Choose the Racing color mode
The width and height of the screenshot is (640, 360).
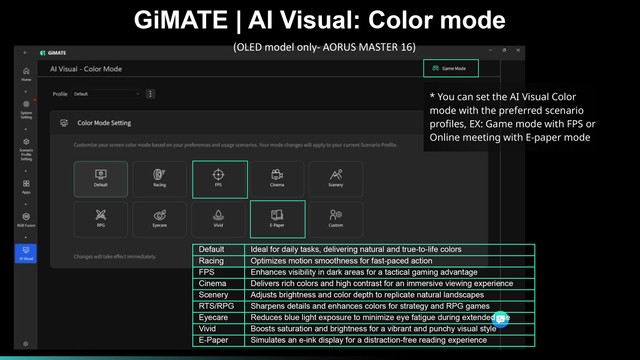[160, 179]
